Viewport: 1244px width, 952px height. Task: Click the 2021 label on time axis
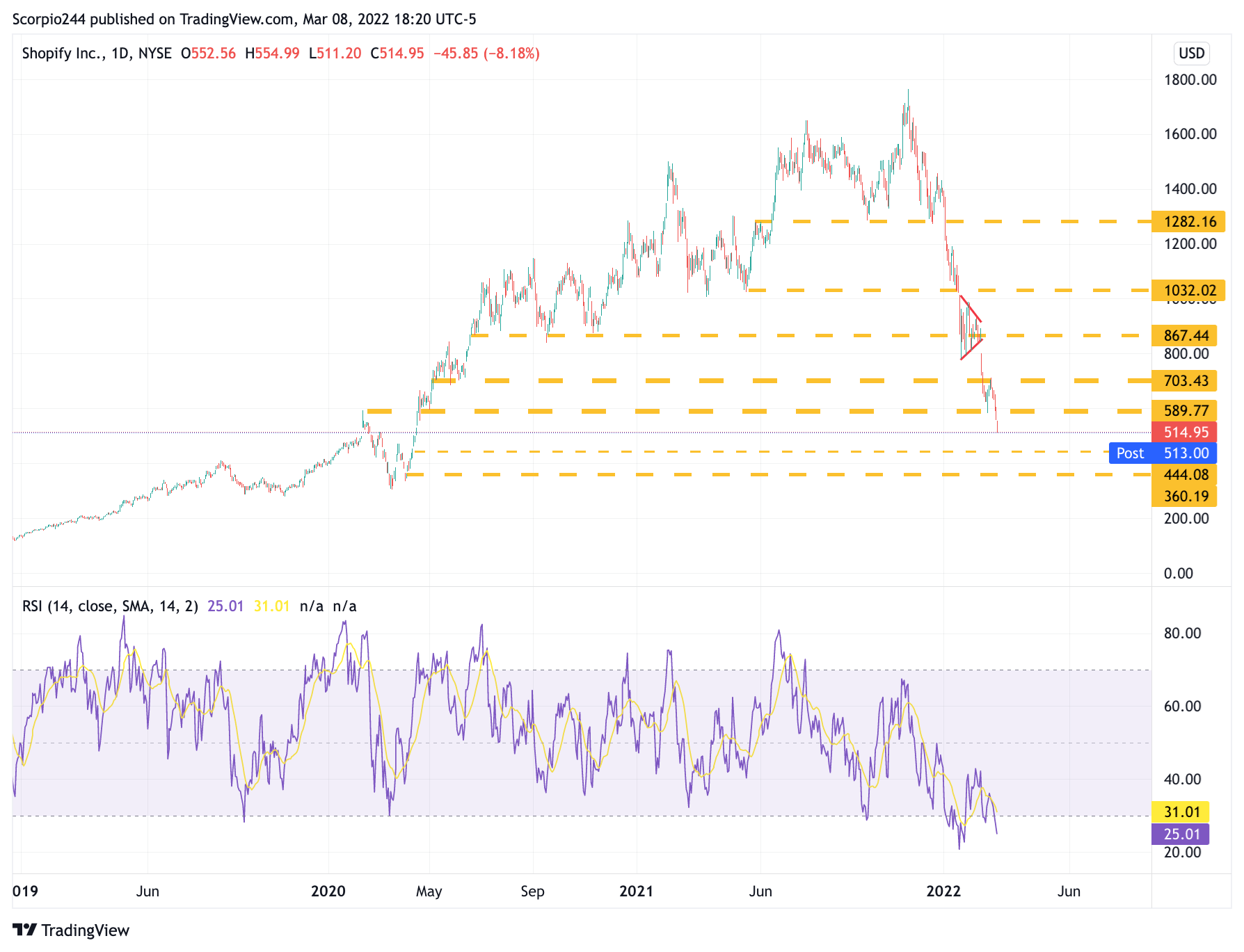click(x=637, y=891)
